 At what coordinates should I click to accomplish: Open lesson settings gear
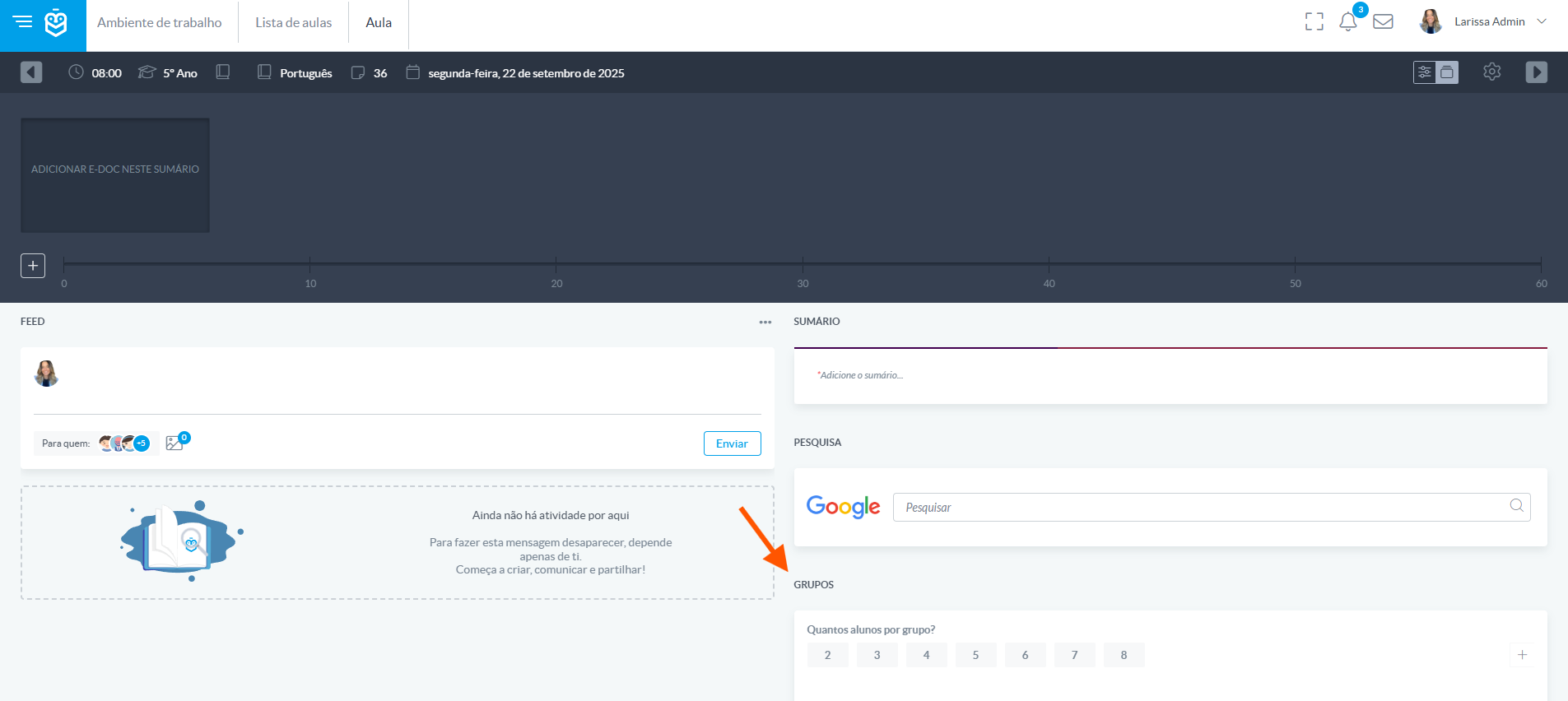(1492, 72)
